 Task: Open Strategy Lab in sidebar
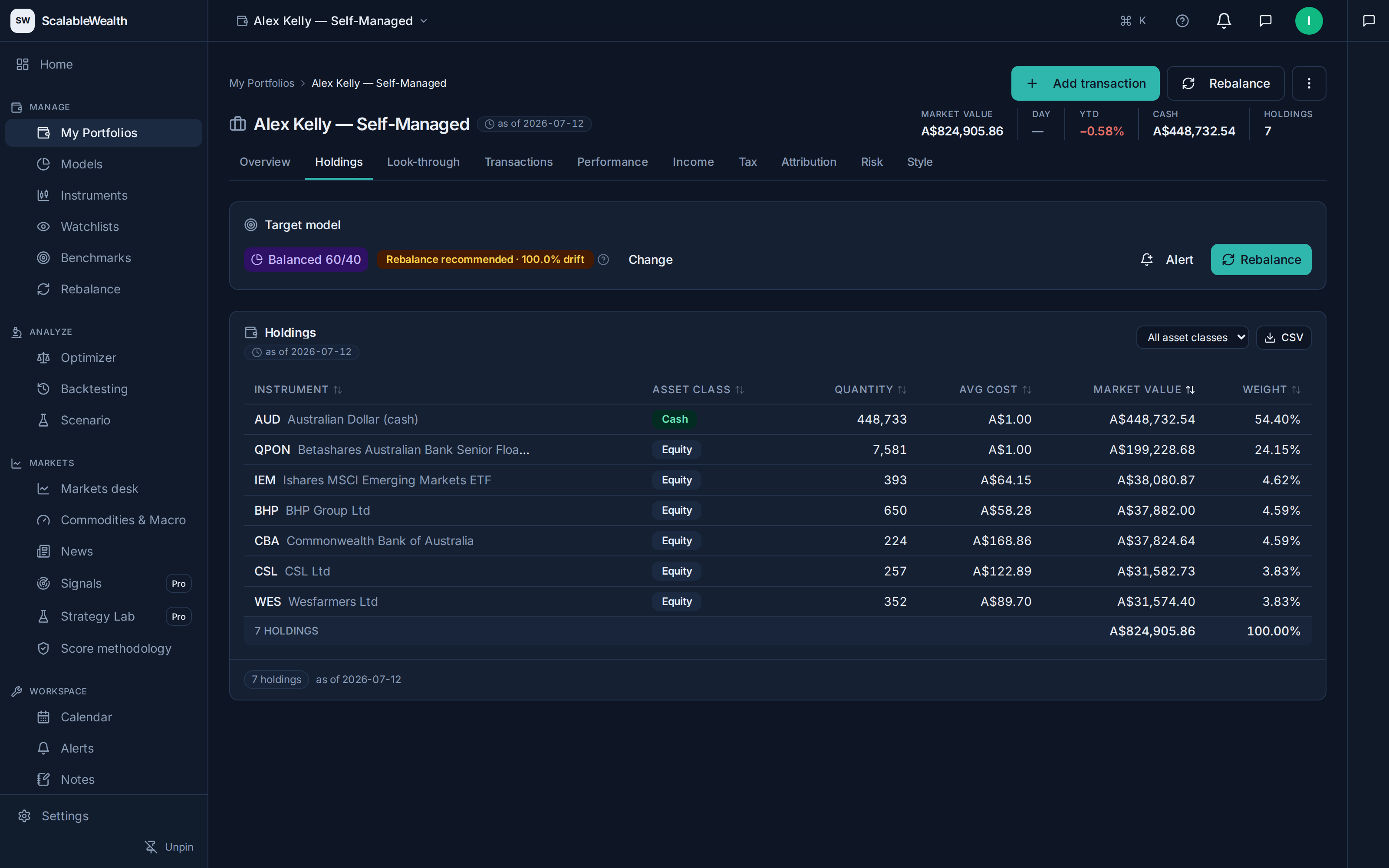click(103, 616)
